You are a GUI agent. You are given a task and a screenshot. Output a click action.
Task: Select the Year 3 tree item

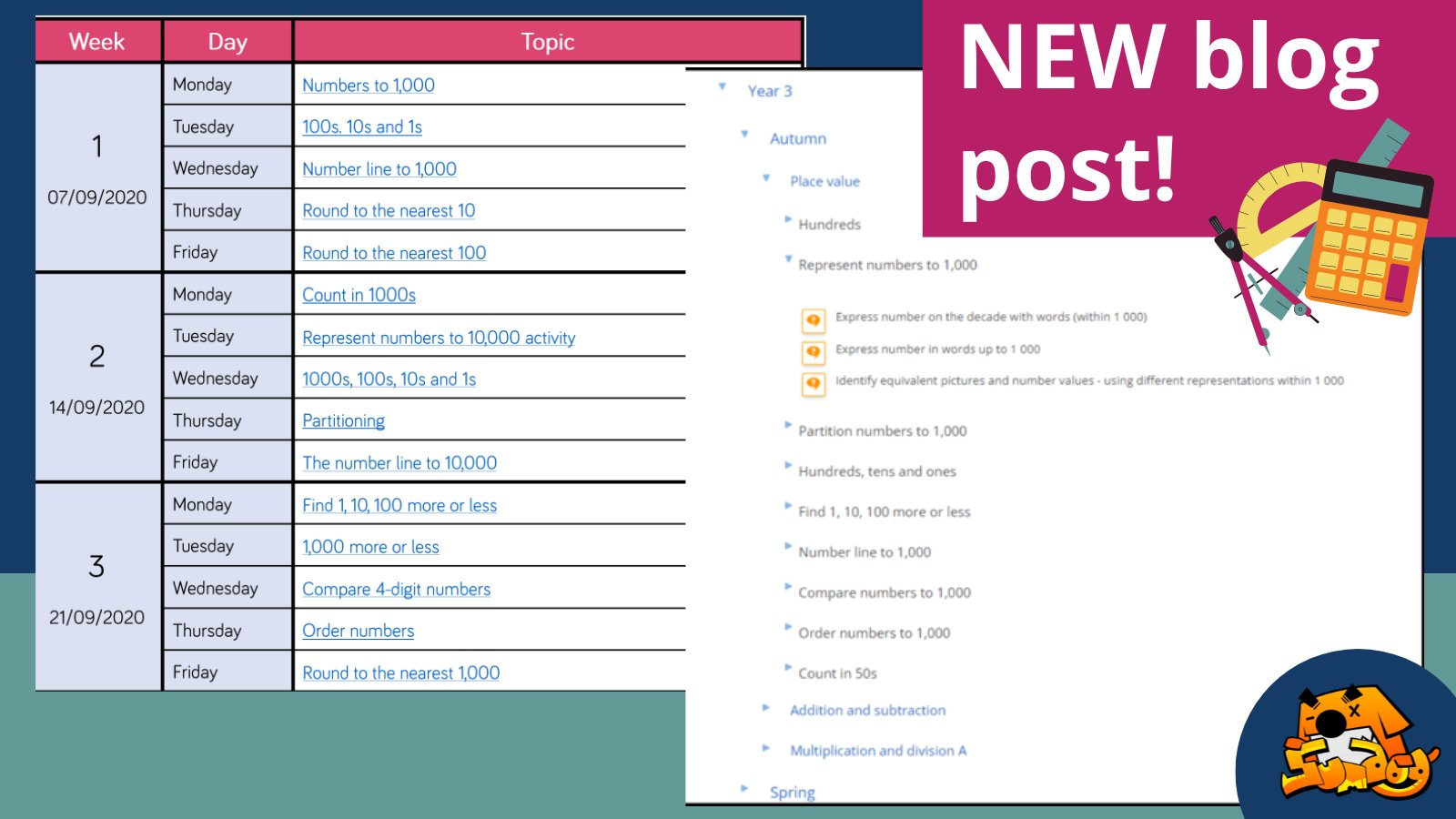[x=770, y=91]
